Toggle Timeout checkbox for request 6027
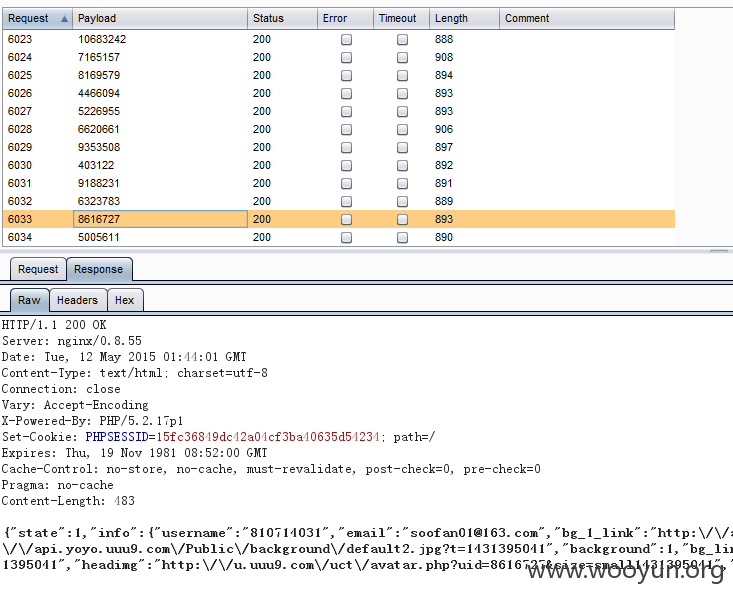The width and height of the screenshot is (733, 599). coord(402,111)
